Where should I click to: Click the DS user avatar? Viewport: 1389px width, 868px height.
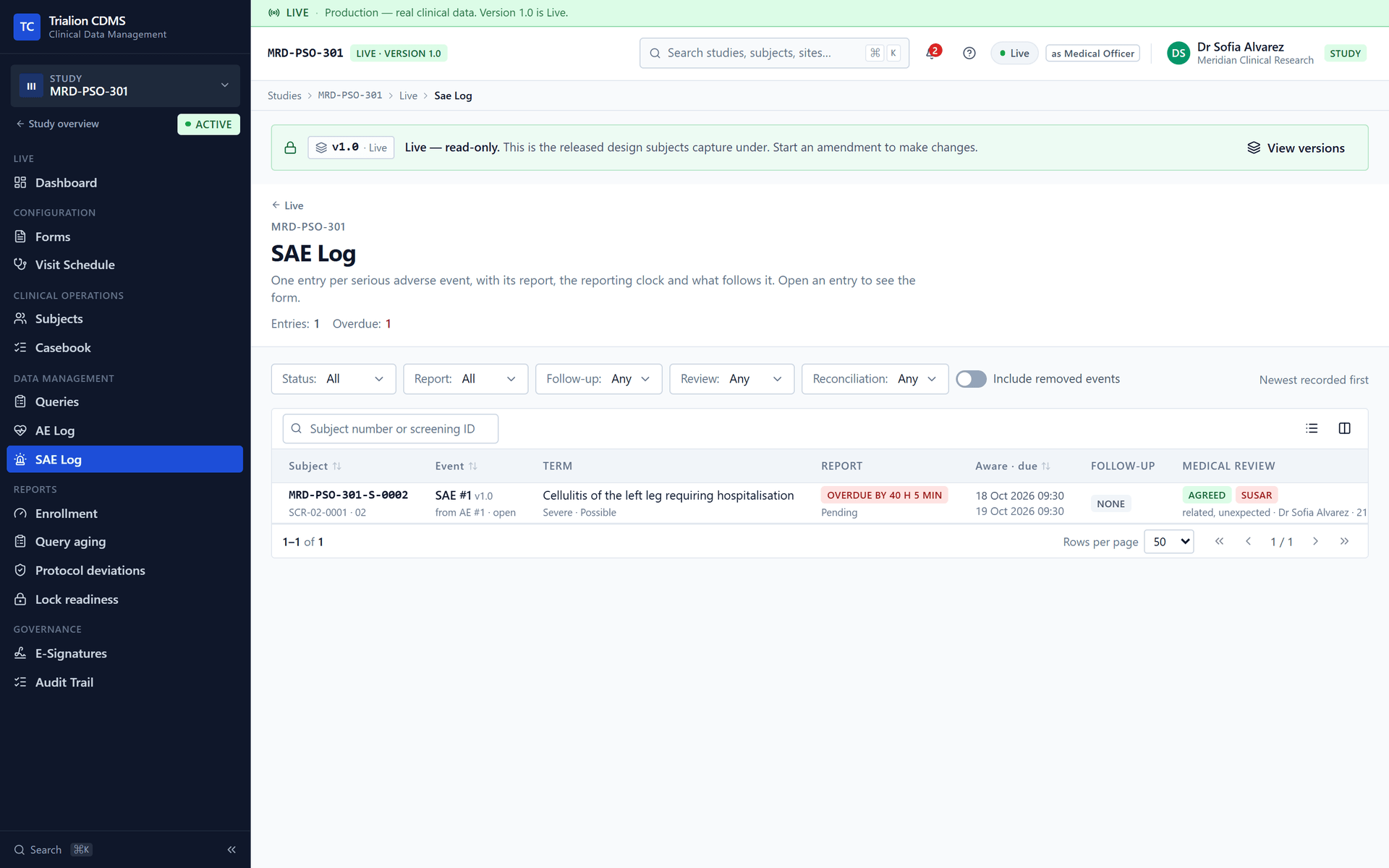[1178, 53]
